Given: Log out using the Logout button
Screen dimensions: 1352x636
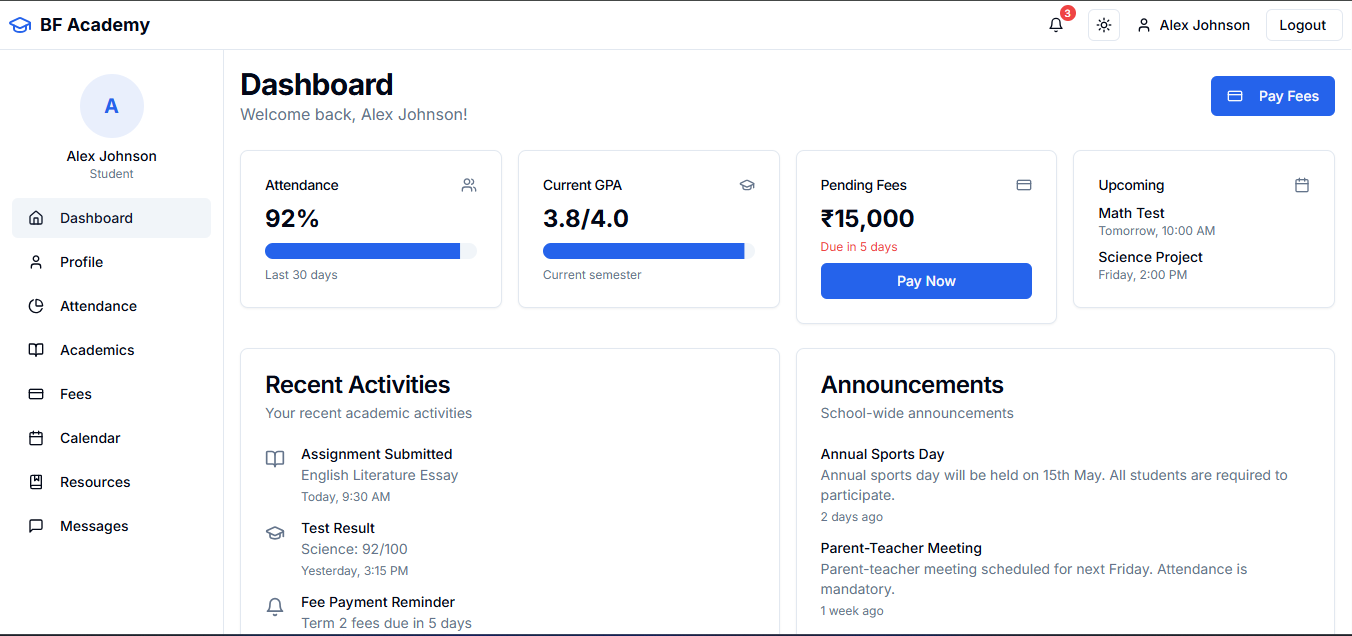Looking at the screenshot, I should tap(1302, 25).
